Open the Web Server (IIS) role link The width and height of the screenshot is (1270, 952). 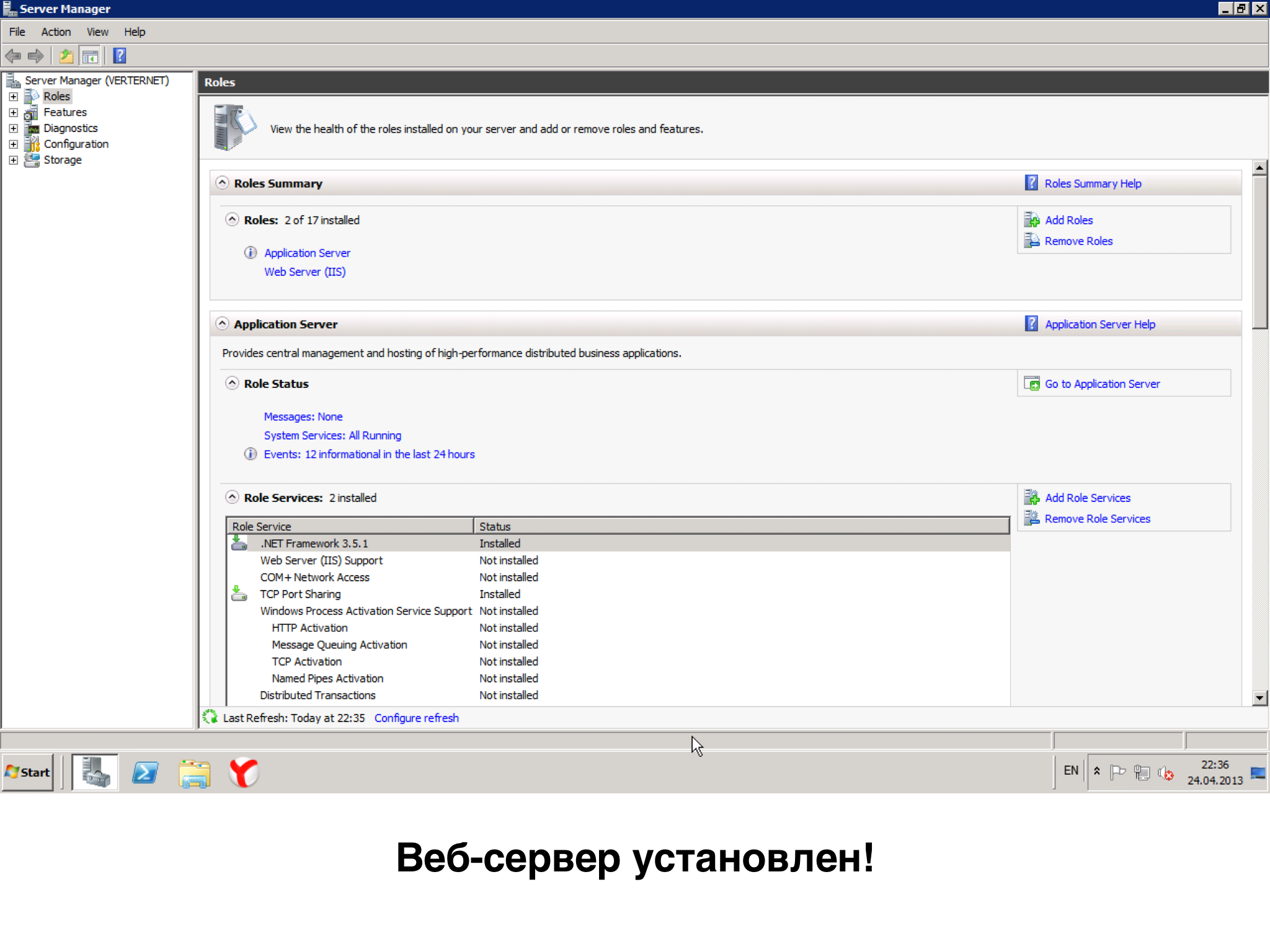tap(305, 271)
